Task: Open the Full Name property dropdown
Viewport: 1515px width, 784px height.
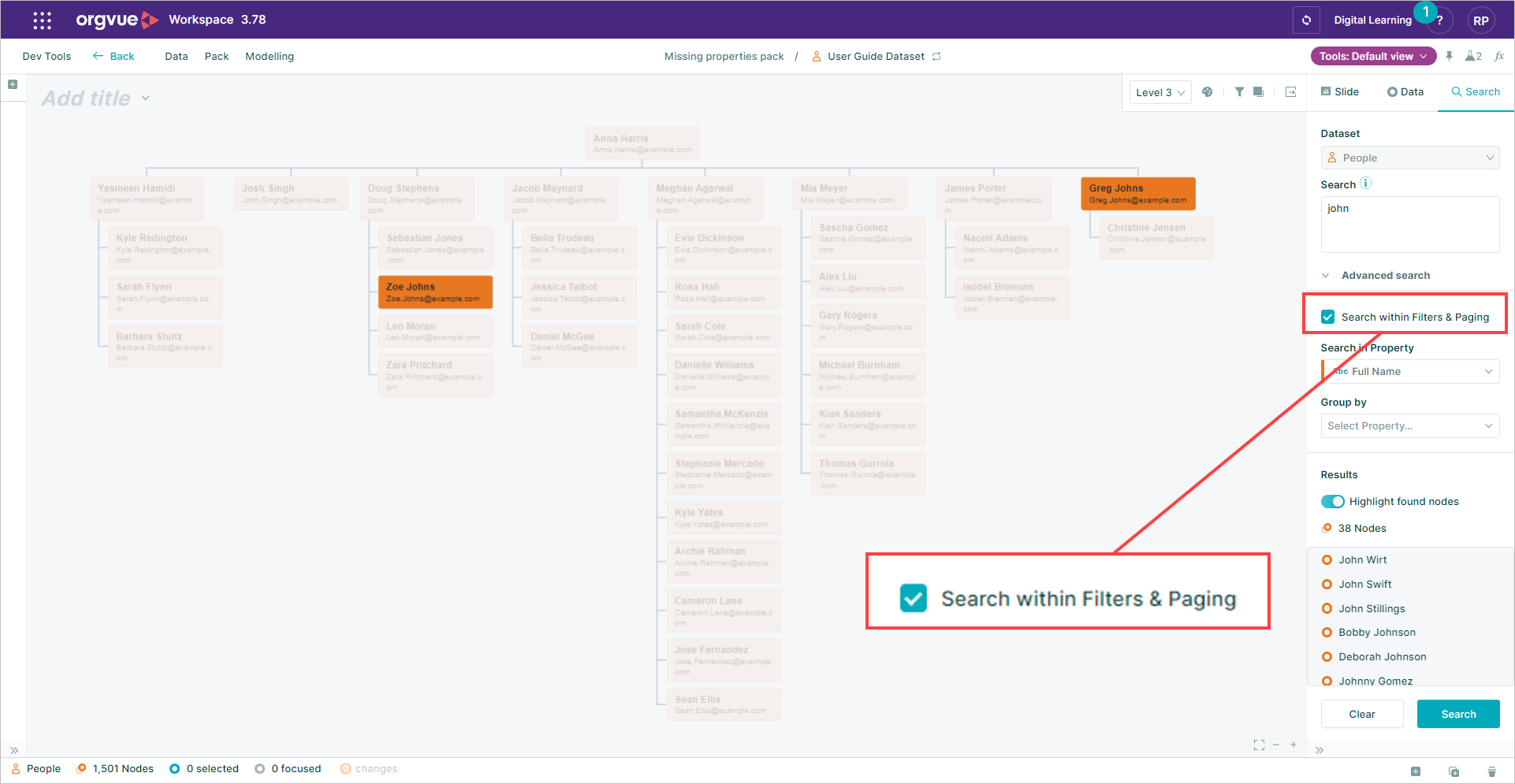Action: [1410, 371]
